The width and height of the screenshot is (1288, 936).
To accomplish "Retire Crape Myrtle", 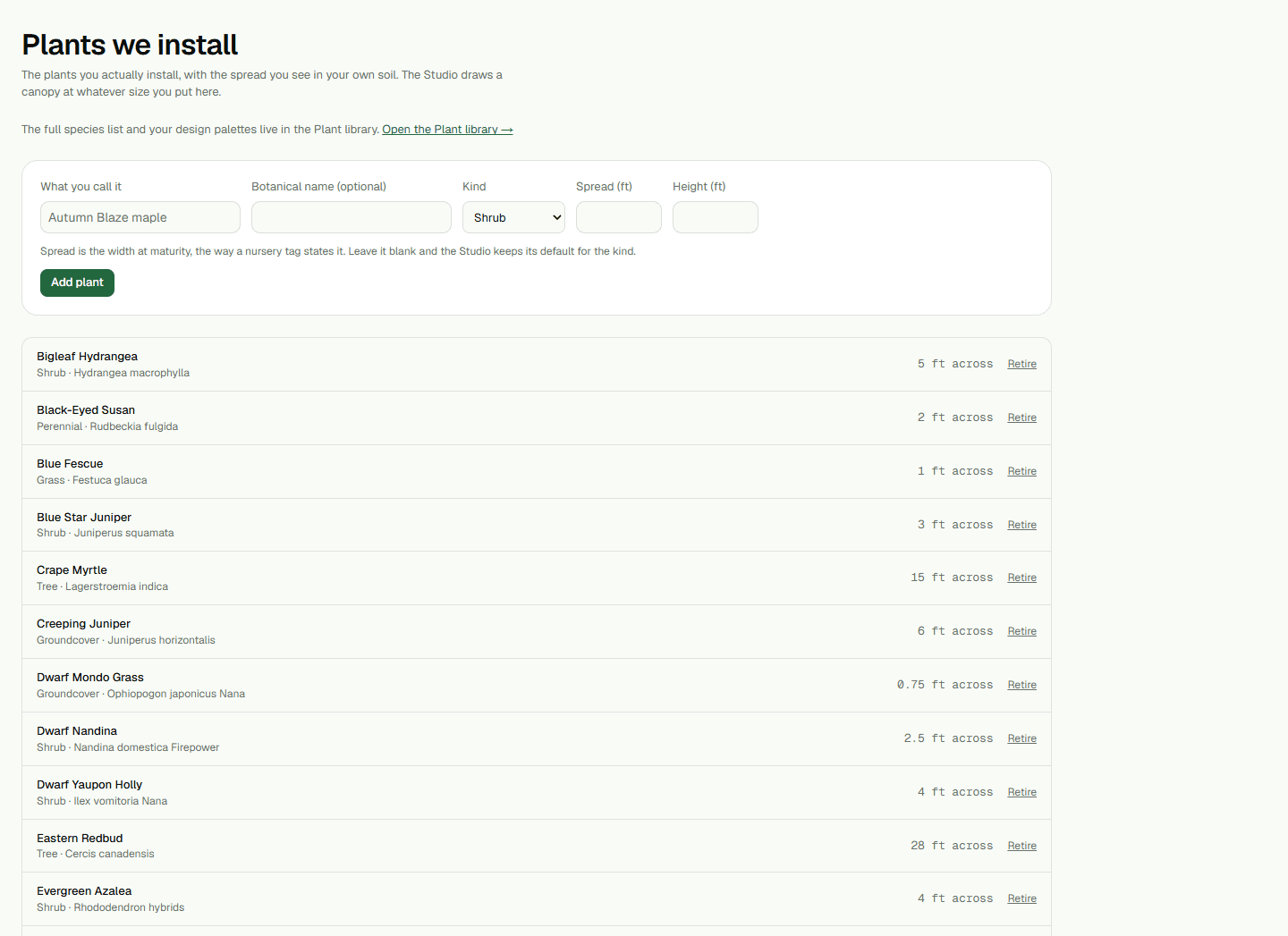I will coord(1022,578).
